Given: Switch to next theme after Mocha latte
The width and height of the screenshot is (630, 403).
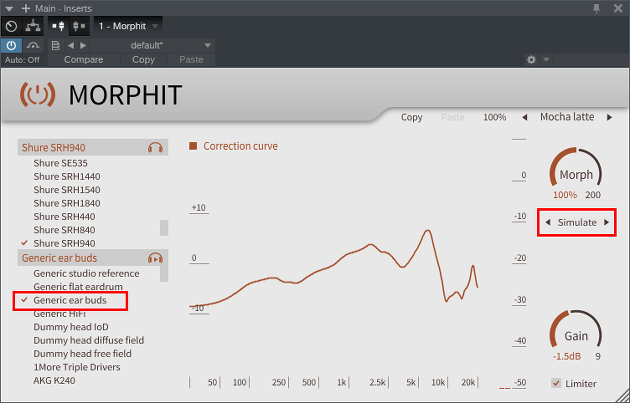Looking at the screenshot, I should (x=610, y=117).
